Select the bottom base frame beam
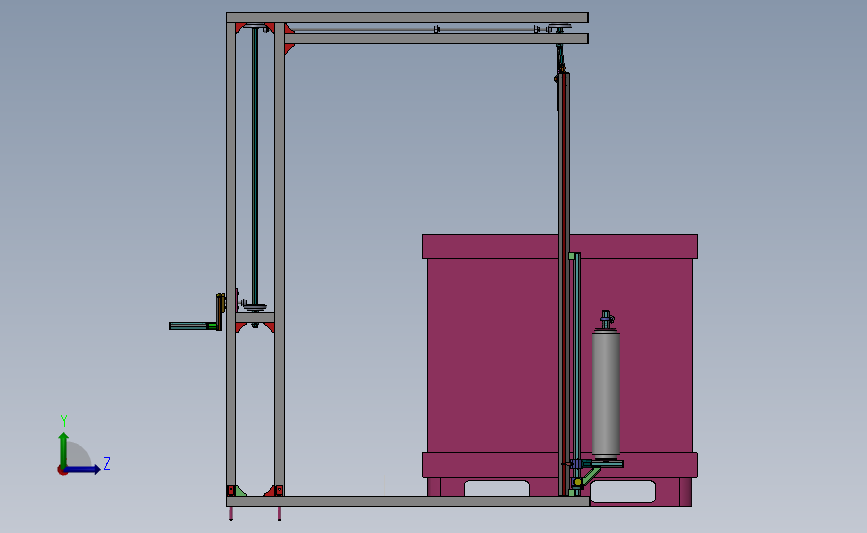The width and height of the screenshot is (867, 533). click(x=408, y=501)
